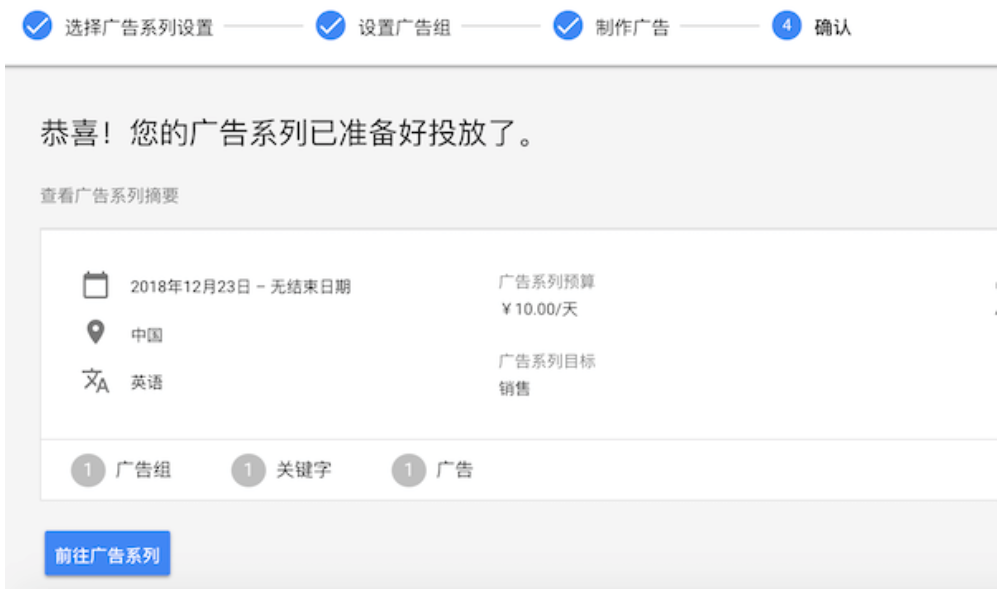Click the checkmark icon for 选择广告系列设置 step
This screenshot has height=597, width=999.
pos(37,26)
